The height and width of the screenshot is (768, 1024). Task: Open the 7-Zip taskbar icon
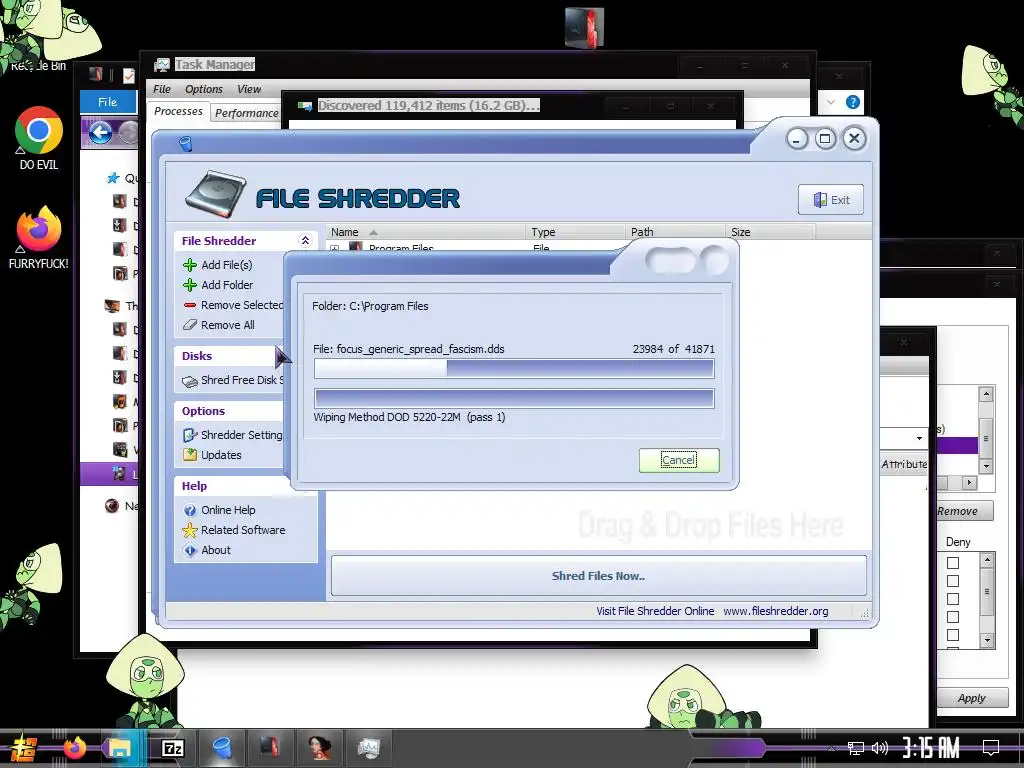(x=173, y=748)
